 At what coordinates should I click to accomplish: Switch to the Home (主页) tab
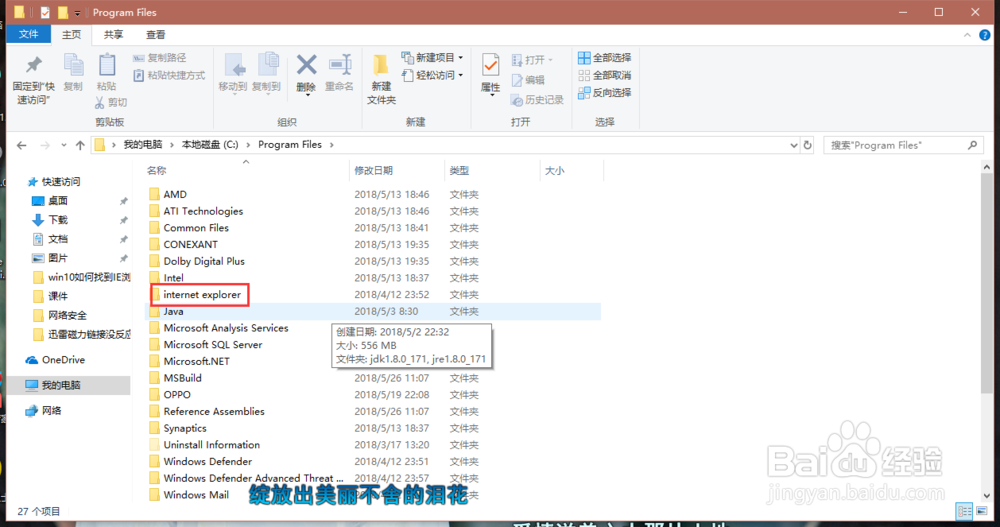click(71, 34)
